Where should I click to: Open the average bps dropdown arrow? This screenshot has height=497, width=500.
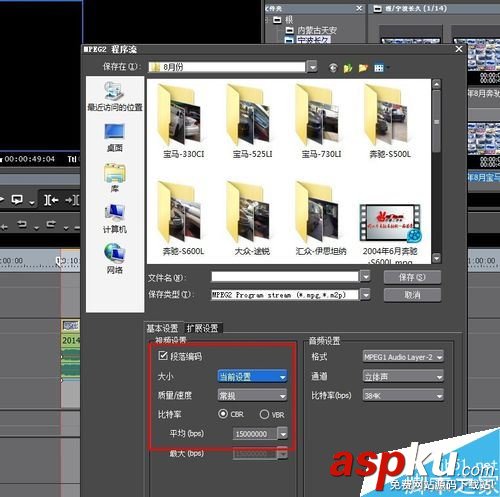pos(283,434)
